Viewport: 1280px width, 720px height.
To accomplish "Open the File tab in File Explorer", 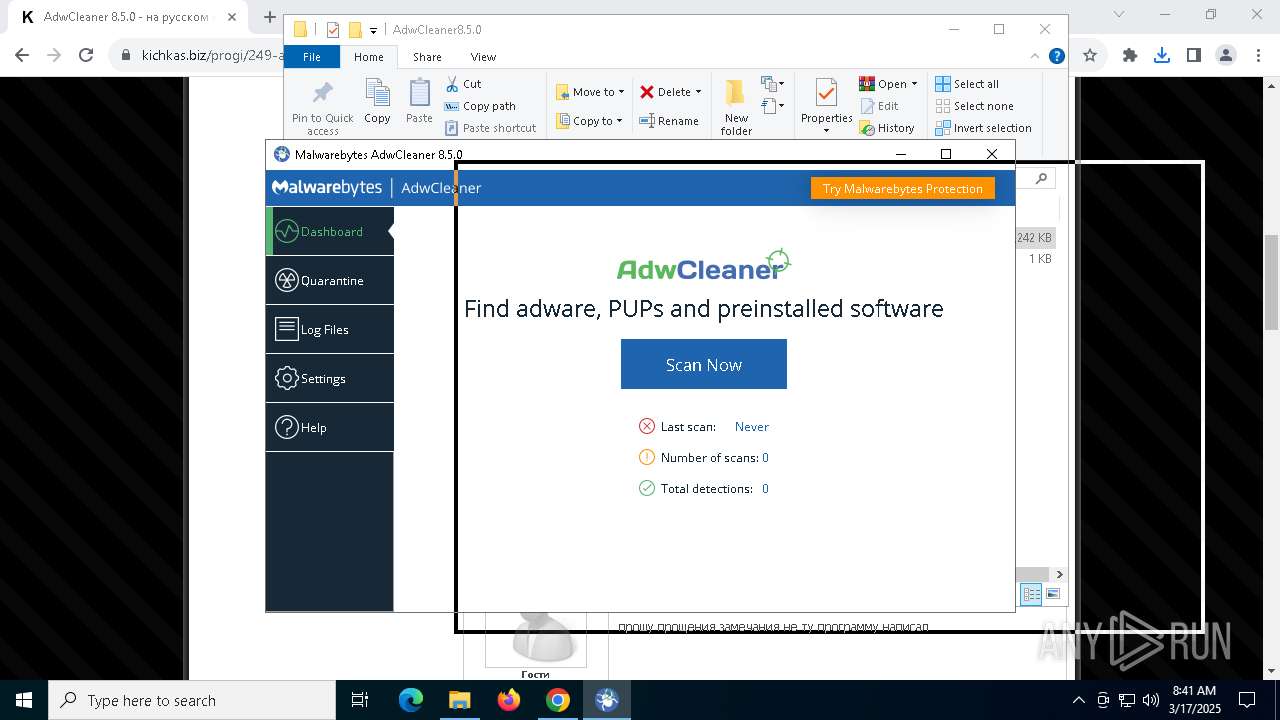I will [312, 57].
